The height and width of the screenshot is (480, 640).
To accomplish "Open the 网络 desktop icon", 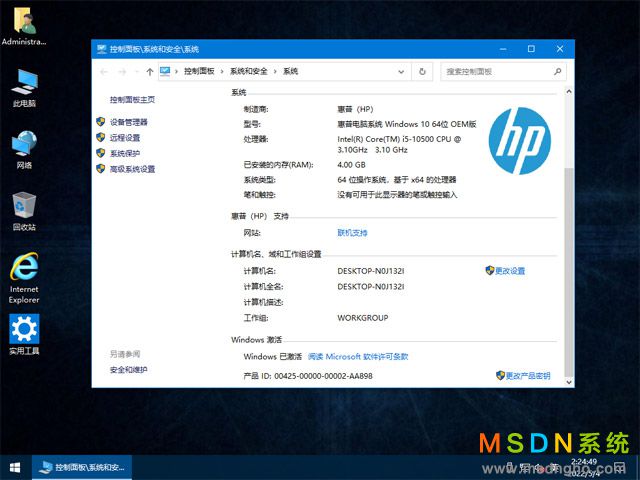I will [x=24, y=150].
